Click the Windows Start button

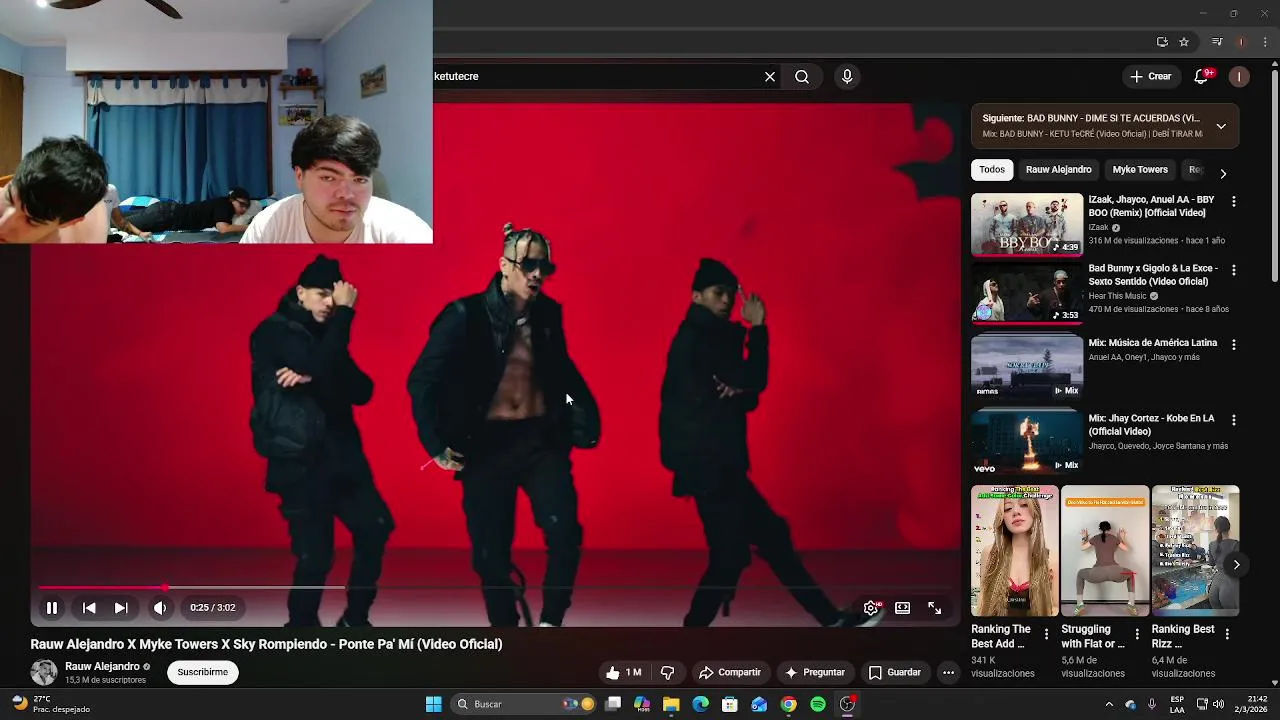[x=433, y=704]
